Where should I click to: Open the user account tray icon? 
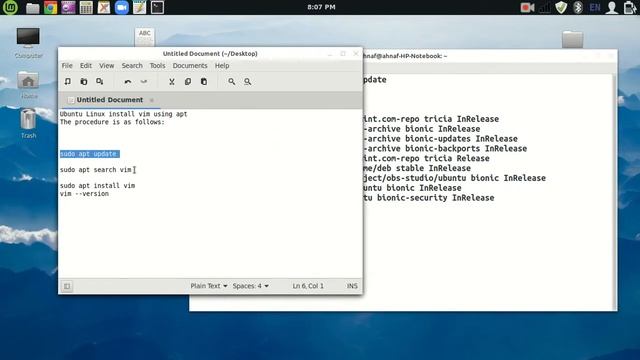(611, 8)
